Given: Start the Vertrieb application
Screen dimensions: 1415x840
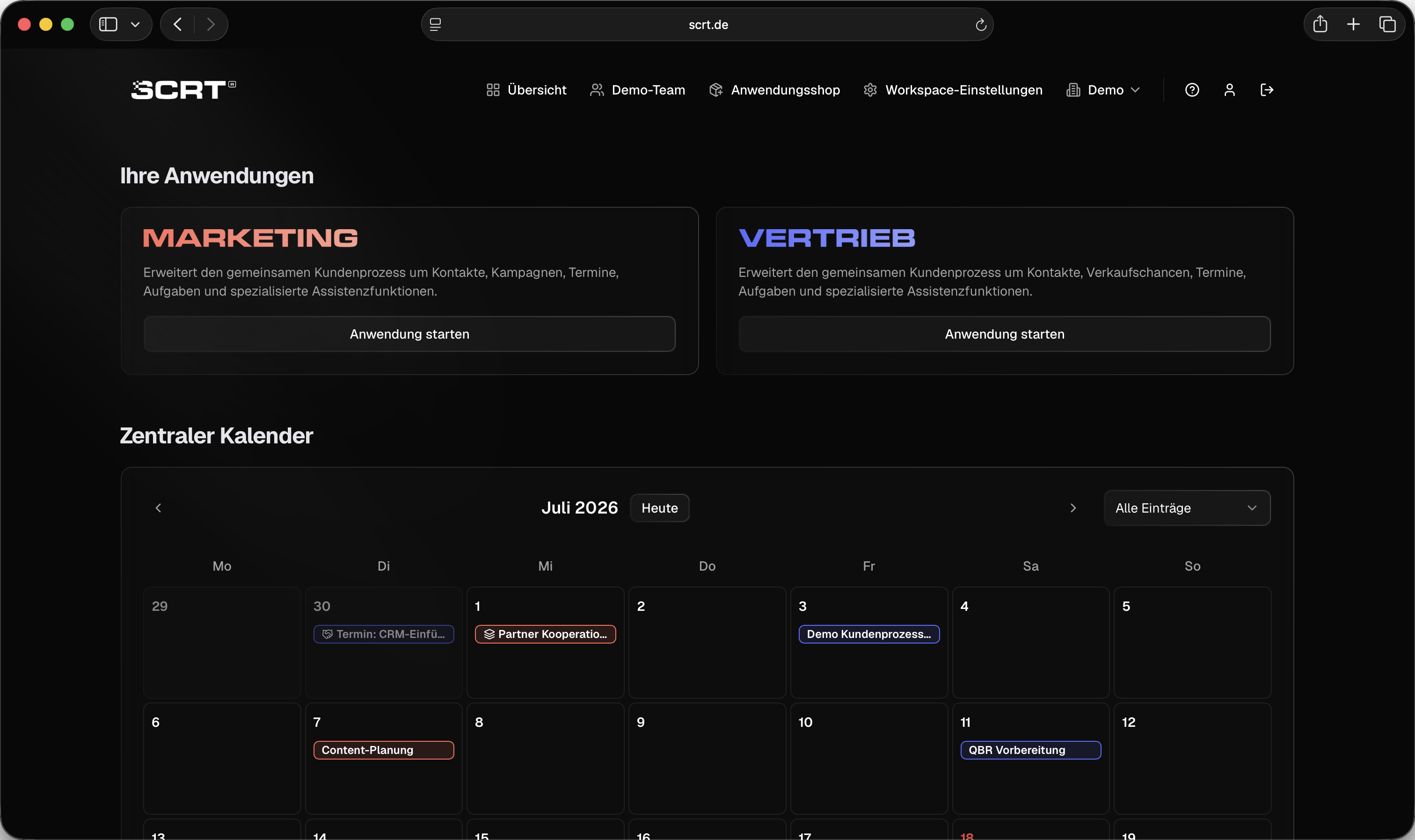Looking at the screenshot, I should point(1005,334).
